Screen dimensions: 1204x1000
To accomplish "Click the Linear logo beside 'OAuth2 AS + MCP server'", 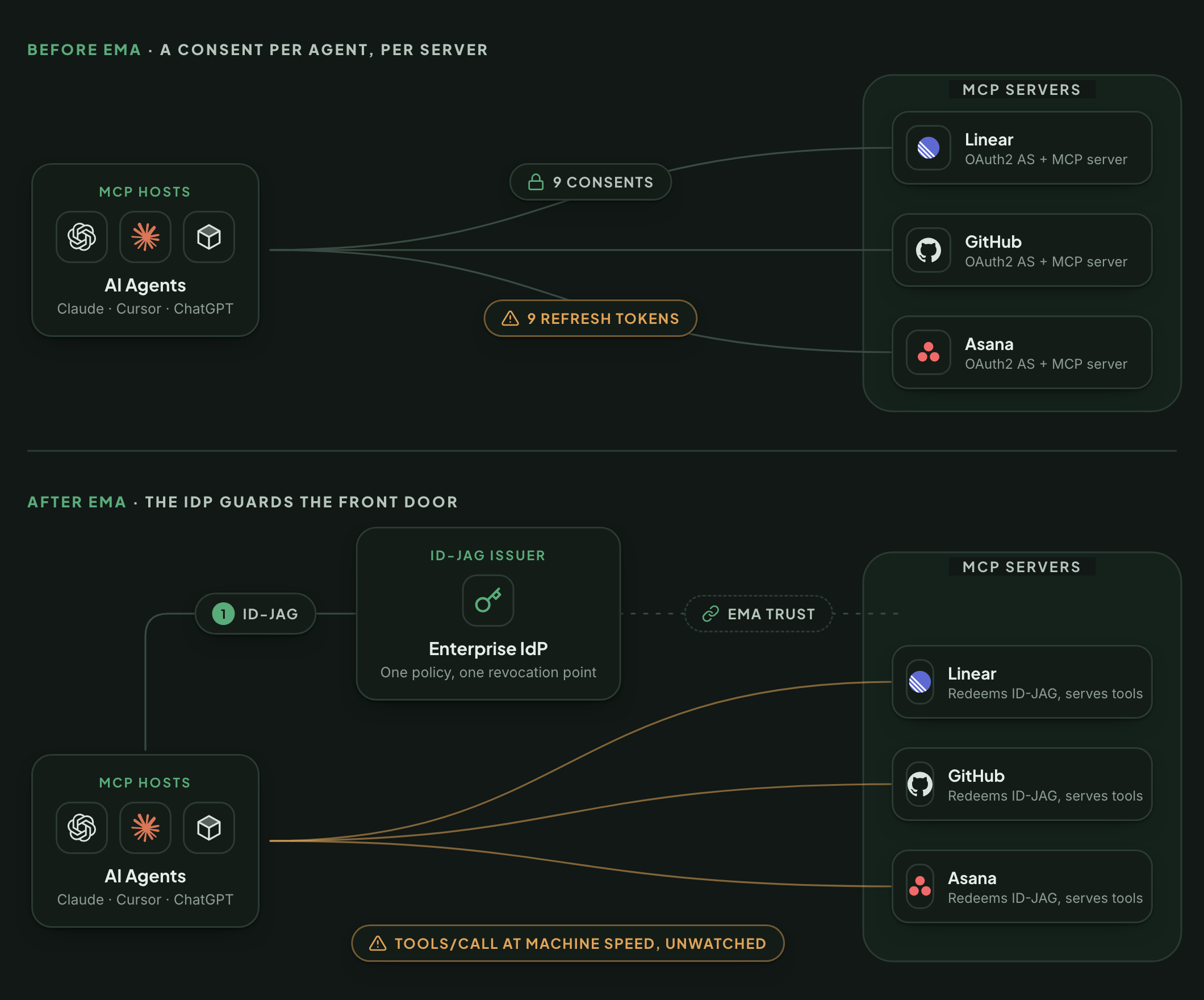I will [x=928, y=148].
